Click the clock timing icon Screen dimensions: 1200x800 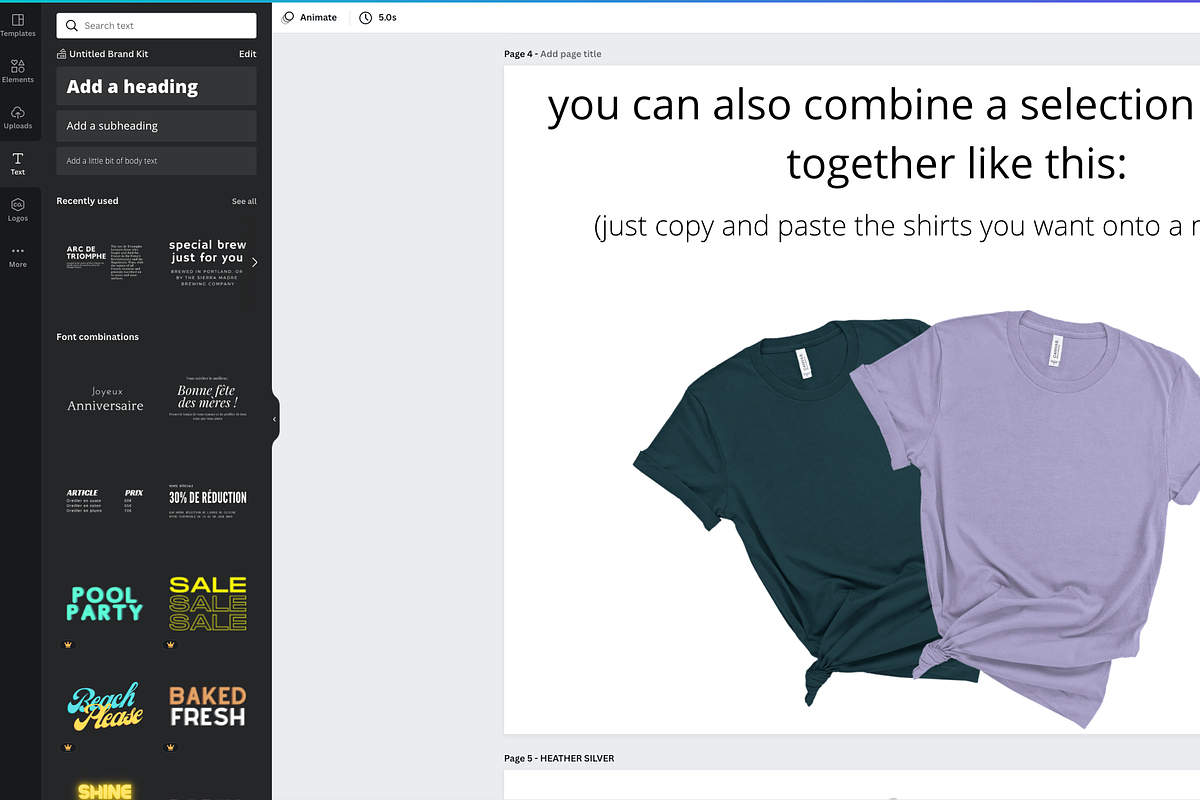click(x=365, y=17)
